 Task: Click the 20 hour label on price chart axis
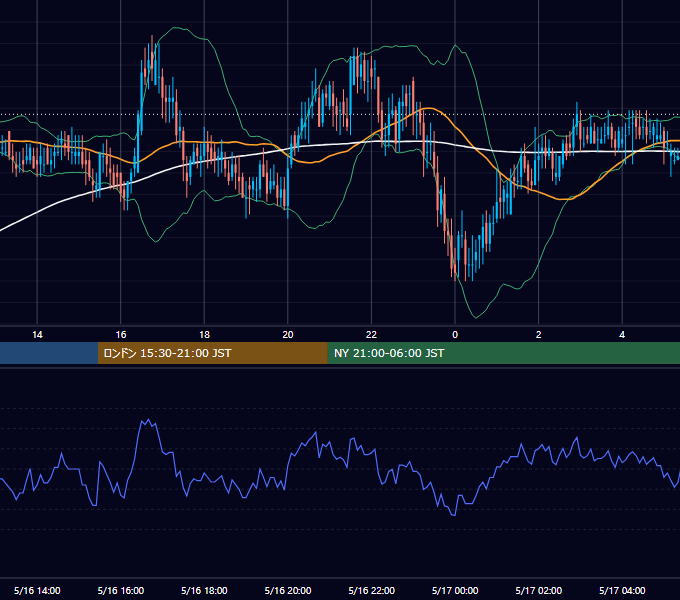tap(288, 335)
